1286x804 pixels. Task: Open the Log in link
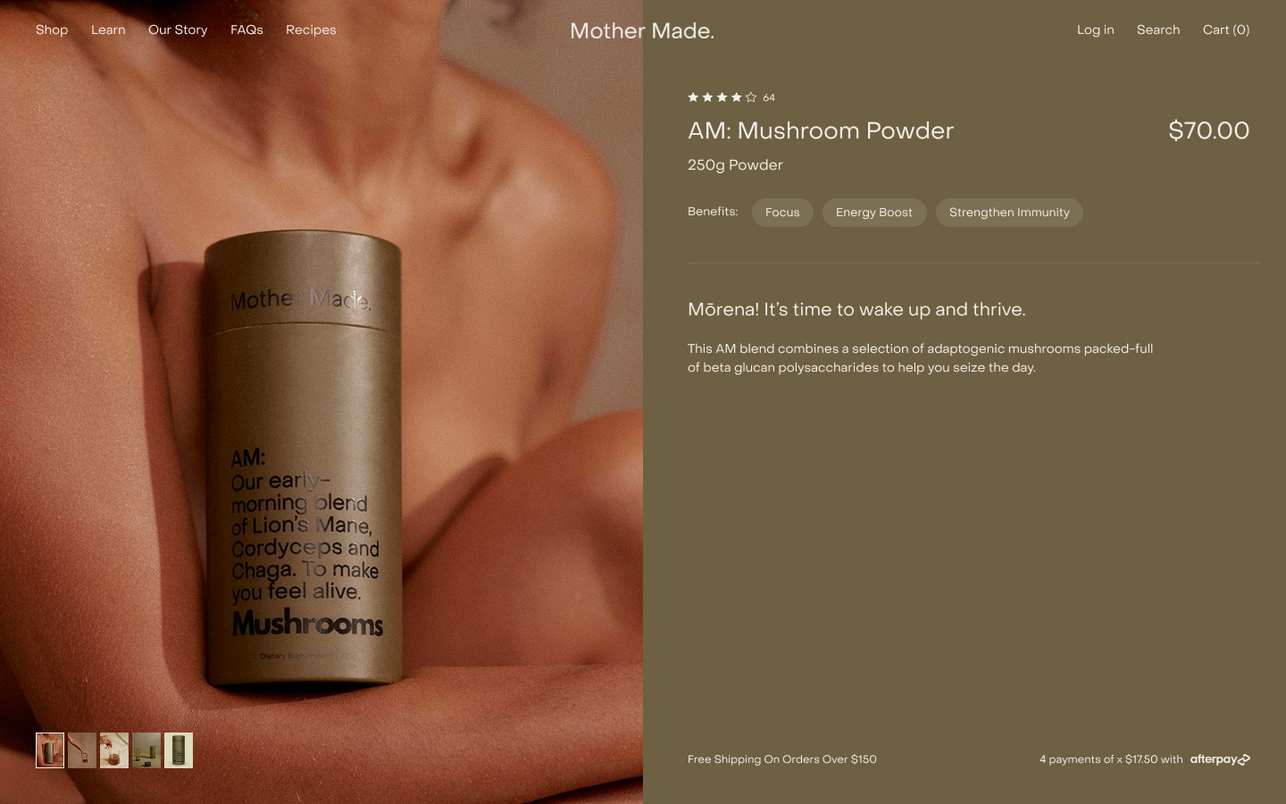point(1095,30)
